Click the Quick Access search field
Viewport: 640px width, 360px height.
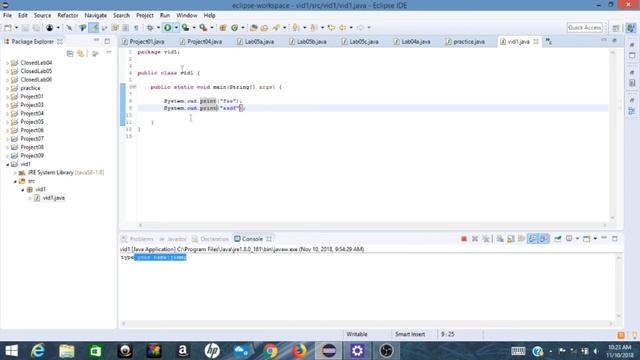(x=584, y=28)
